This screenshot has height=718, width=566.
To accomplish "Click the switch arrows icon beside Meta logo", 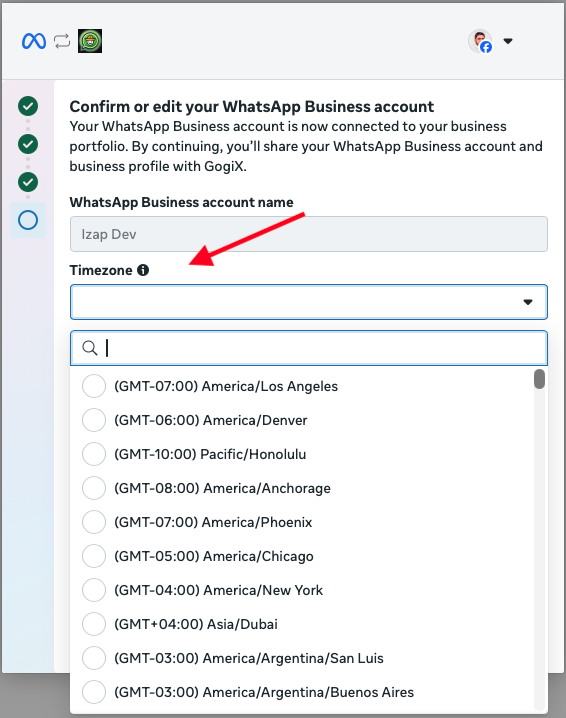I will pos(62,41).
